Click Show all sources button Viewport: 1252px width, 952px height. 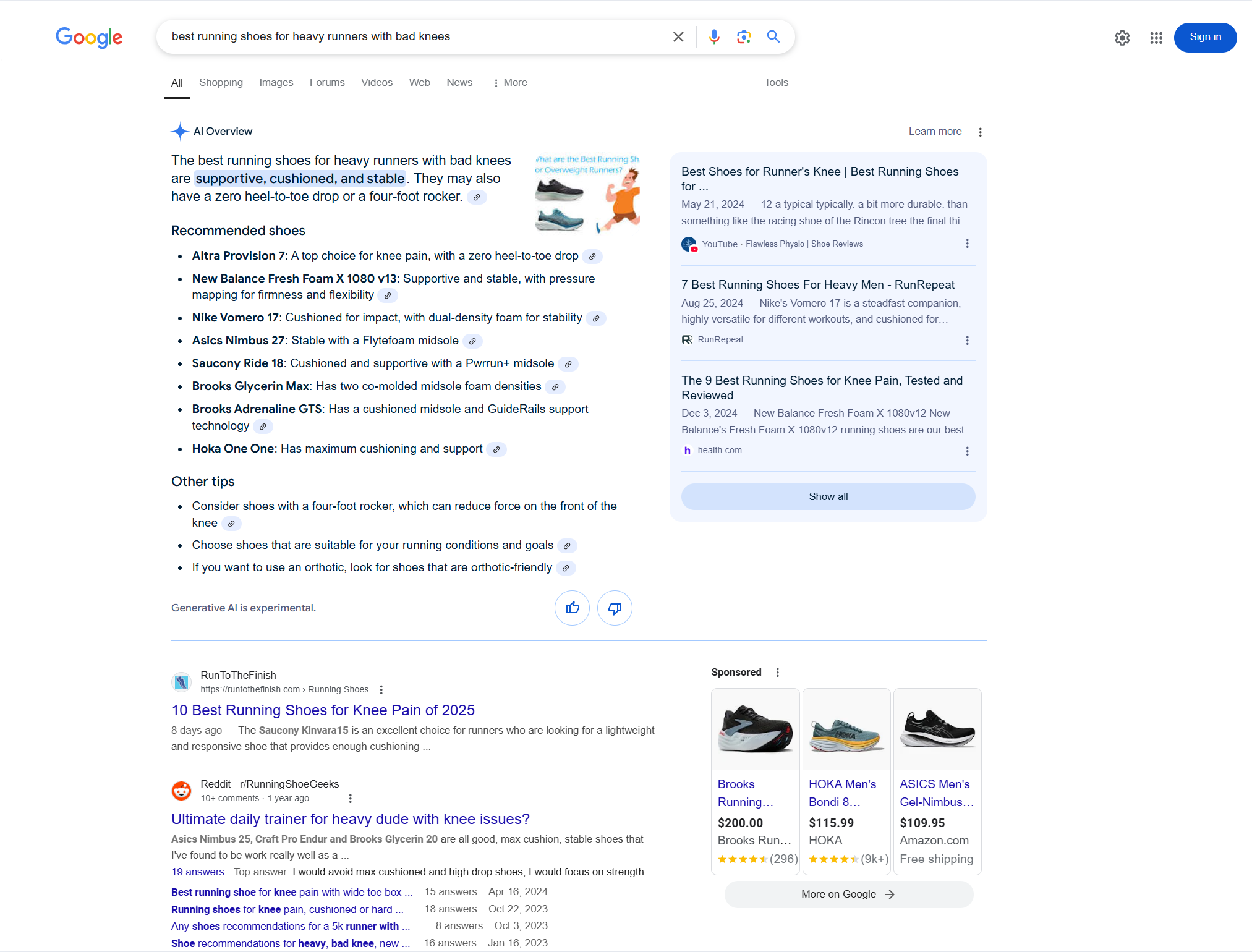point(828,497)
